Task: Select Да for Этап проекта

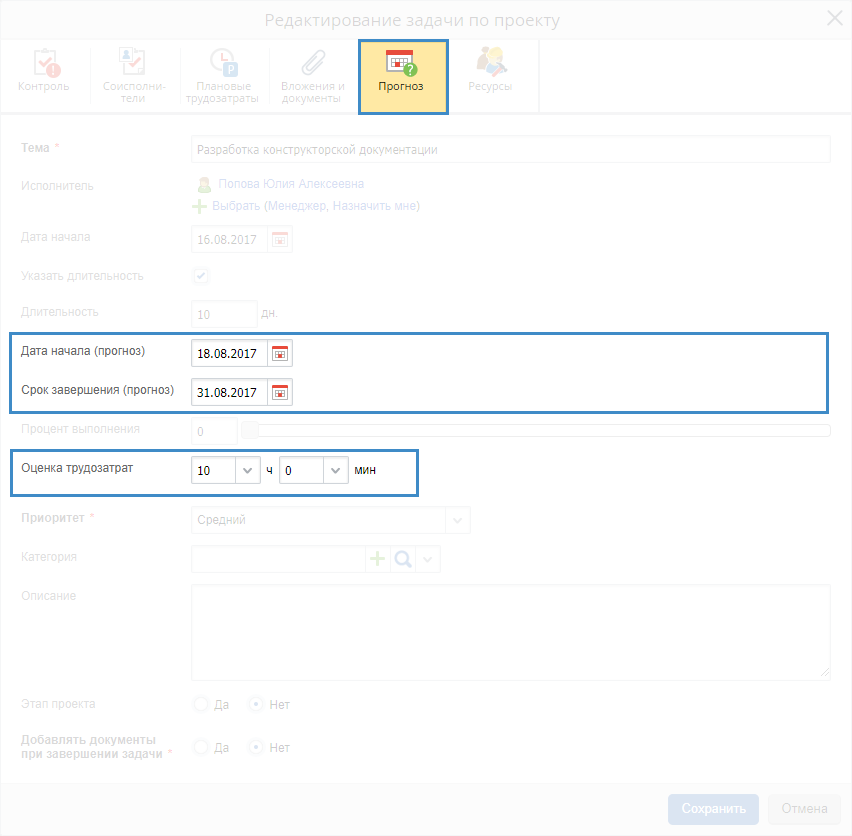Action: 201,704
